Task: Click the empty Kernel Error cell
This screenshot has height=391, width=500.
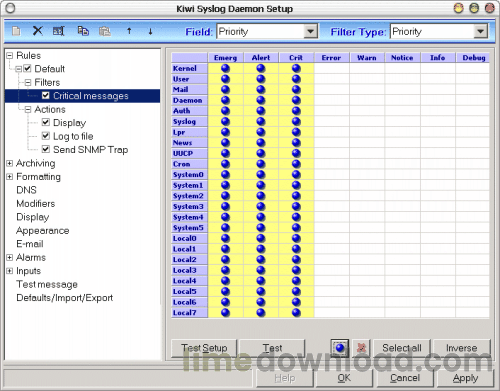Action: point(332,68)
